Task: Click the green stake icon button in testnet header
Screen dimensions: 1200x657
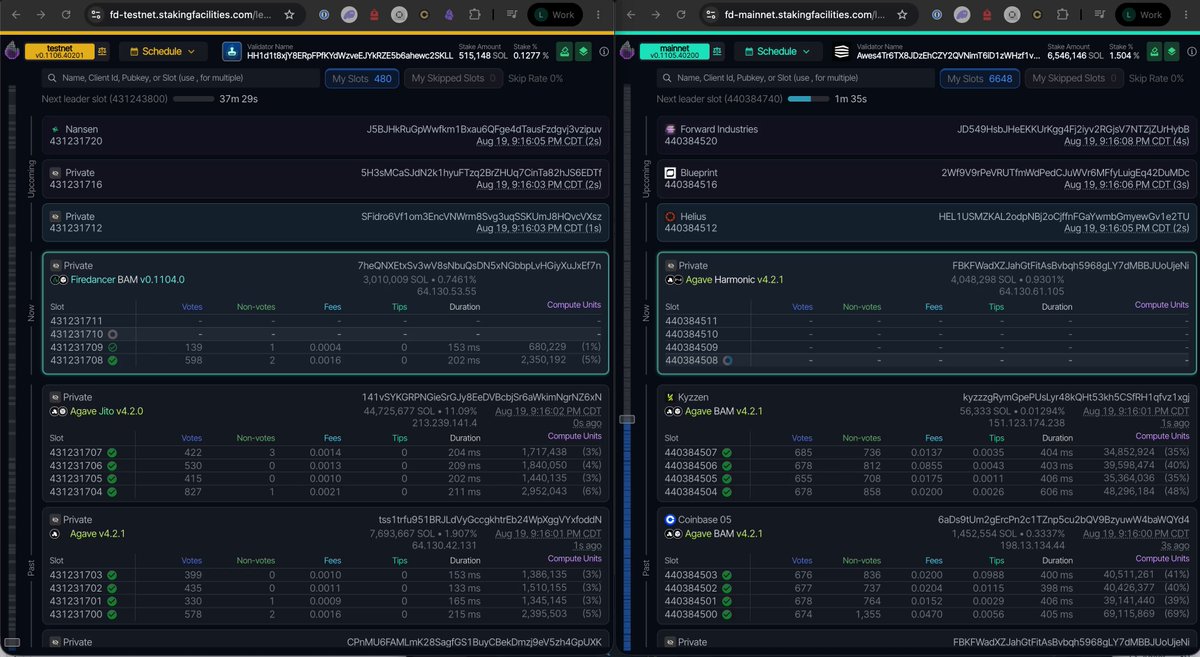Action: click(x=564, y=51)
